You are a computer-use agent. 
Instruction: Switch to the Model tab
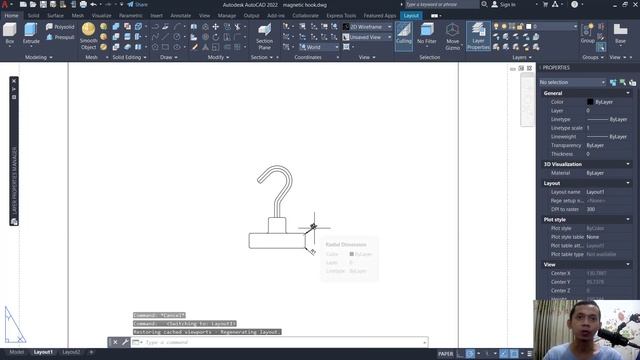coord(17,352)
